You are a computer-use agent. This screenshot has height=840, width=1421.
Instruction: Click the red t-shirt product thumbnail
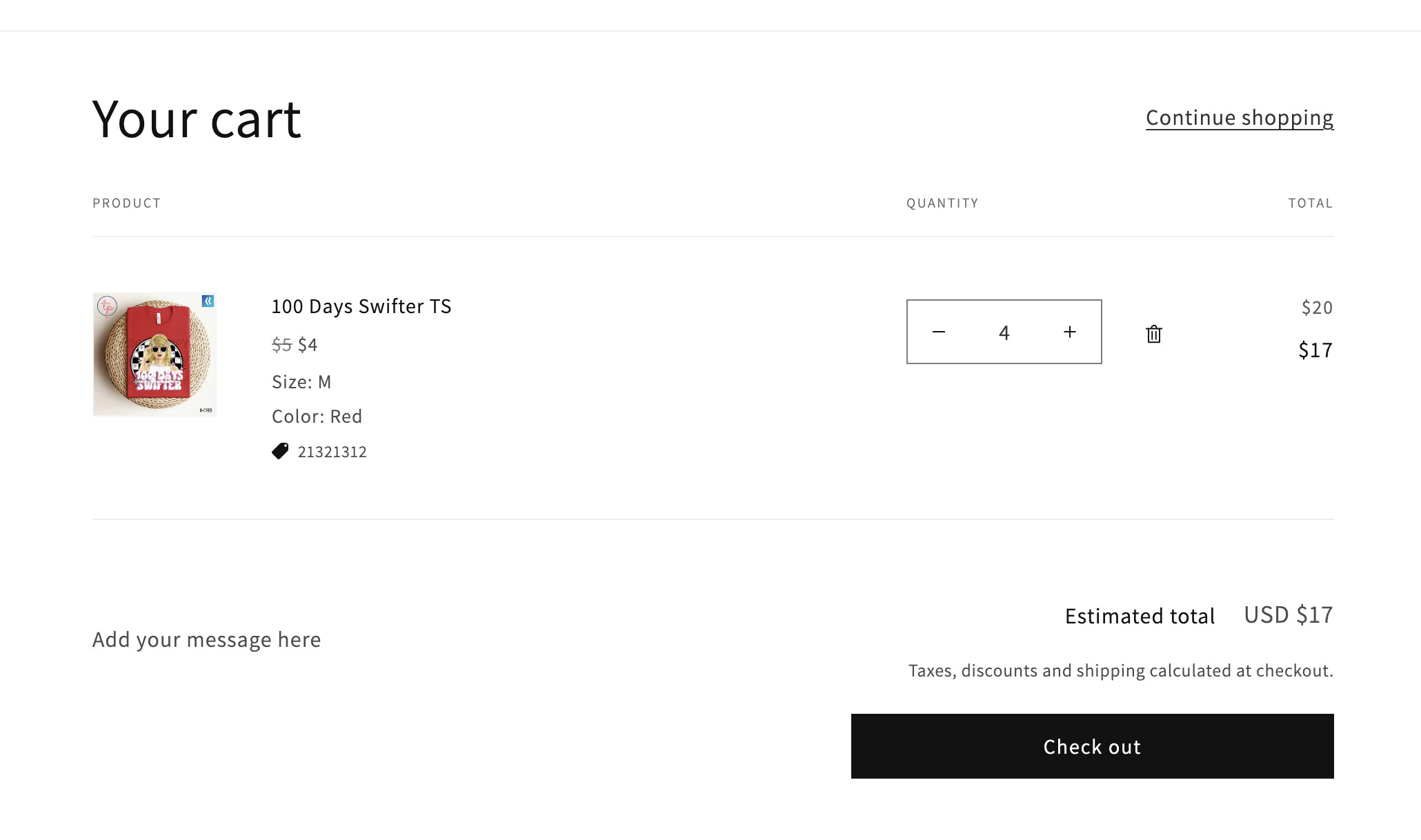[x=155, y=354]
